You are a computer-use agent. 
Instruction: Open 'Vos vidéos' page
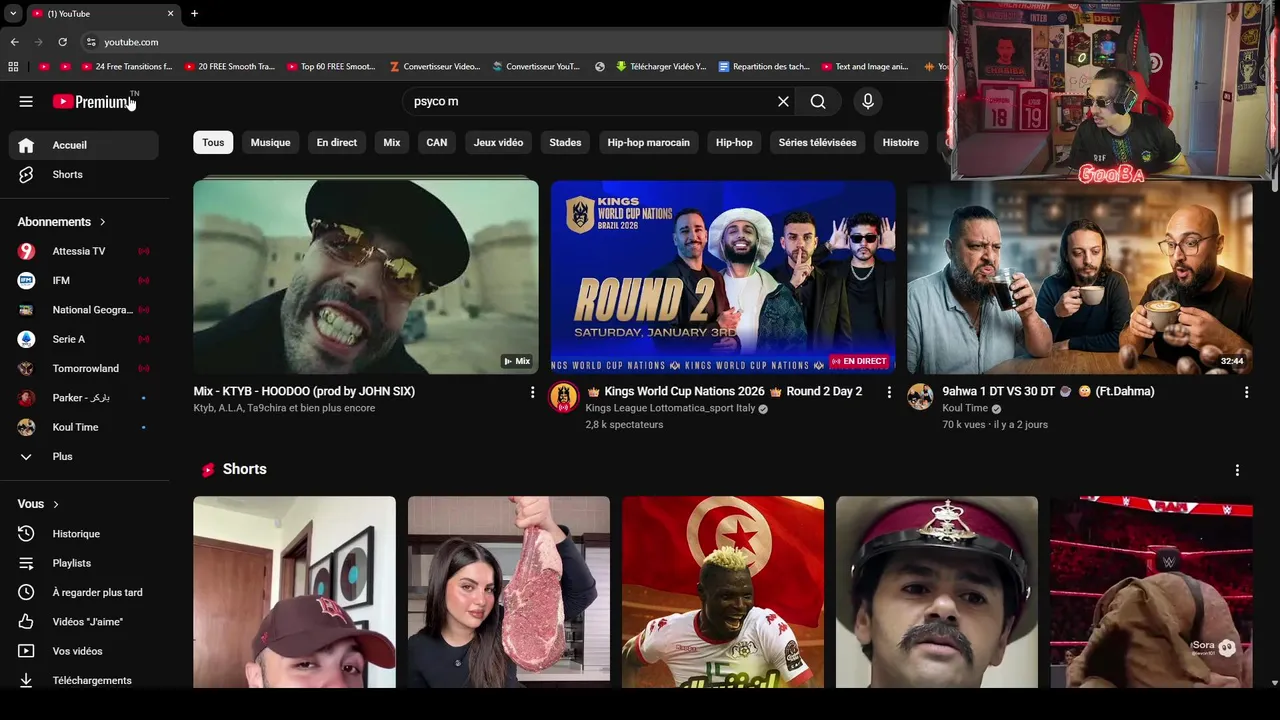[x=84, y=651]
